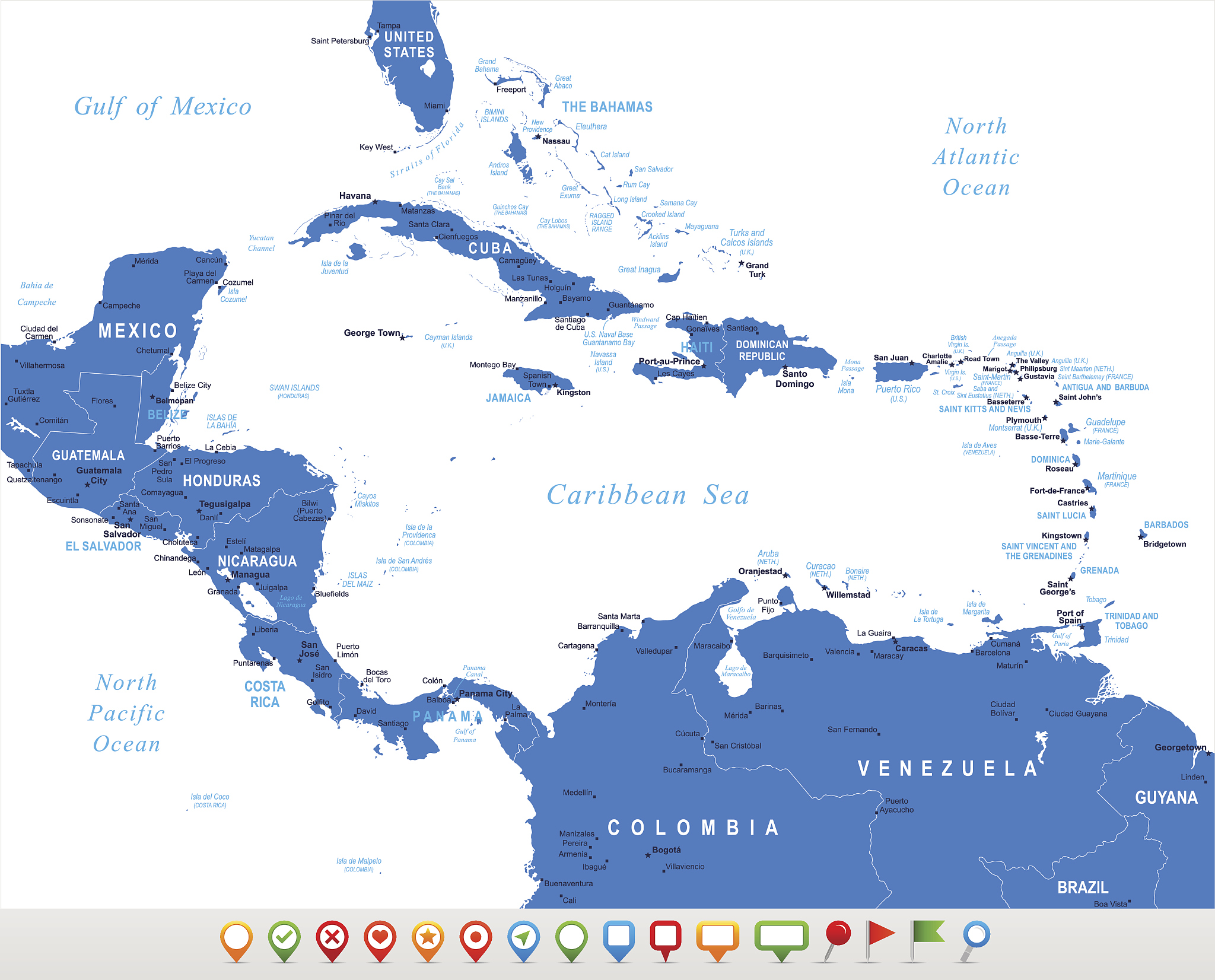The height and width of the screenshot is (980, 1215).
Task: Click the red X map pin
Action: 332,941
